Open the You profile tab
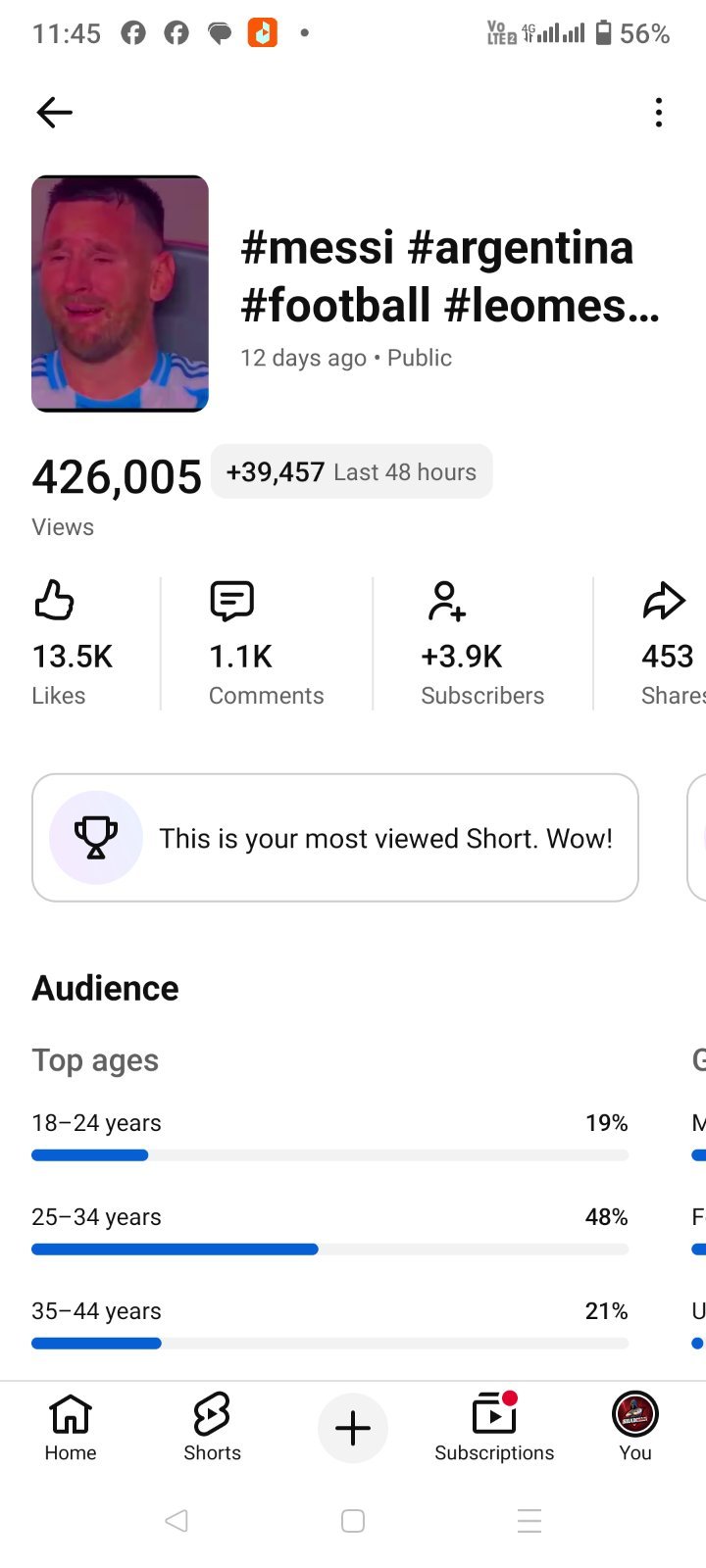 click(x=635, y=1428)
